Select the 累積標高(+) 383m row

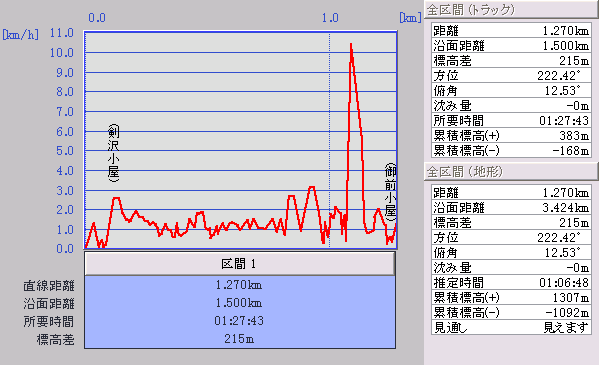click(x=511, y=136)
